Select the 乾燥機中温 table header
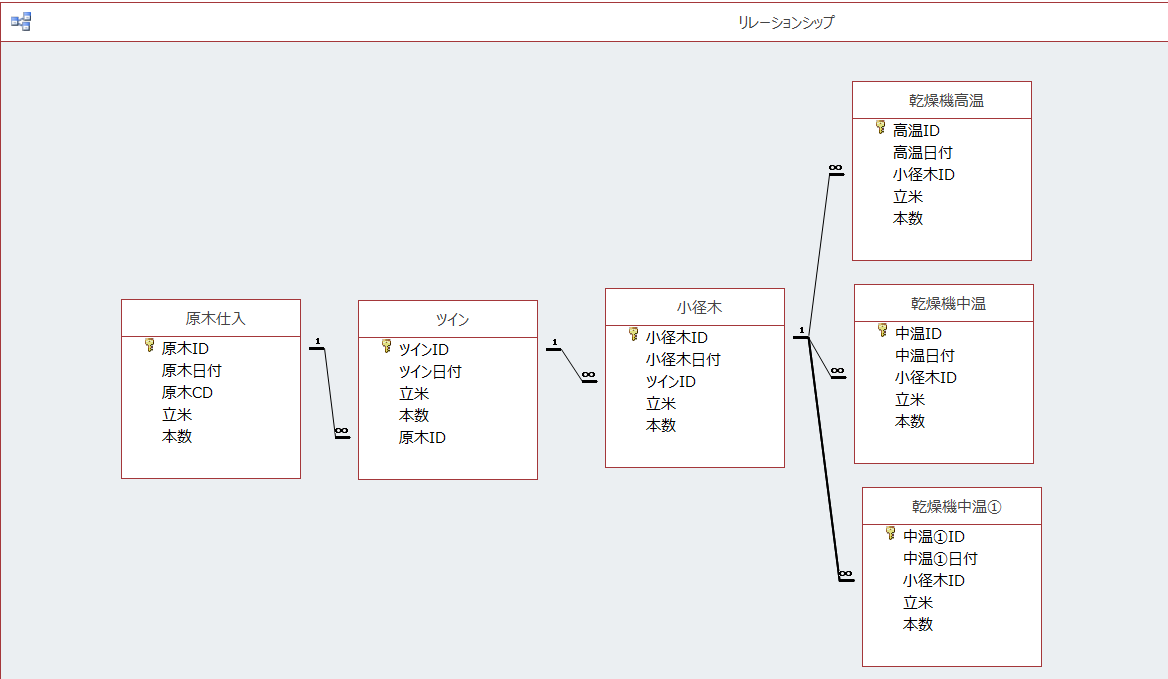 944,303
